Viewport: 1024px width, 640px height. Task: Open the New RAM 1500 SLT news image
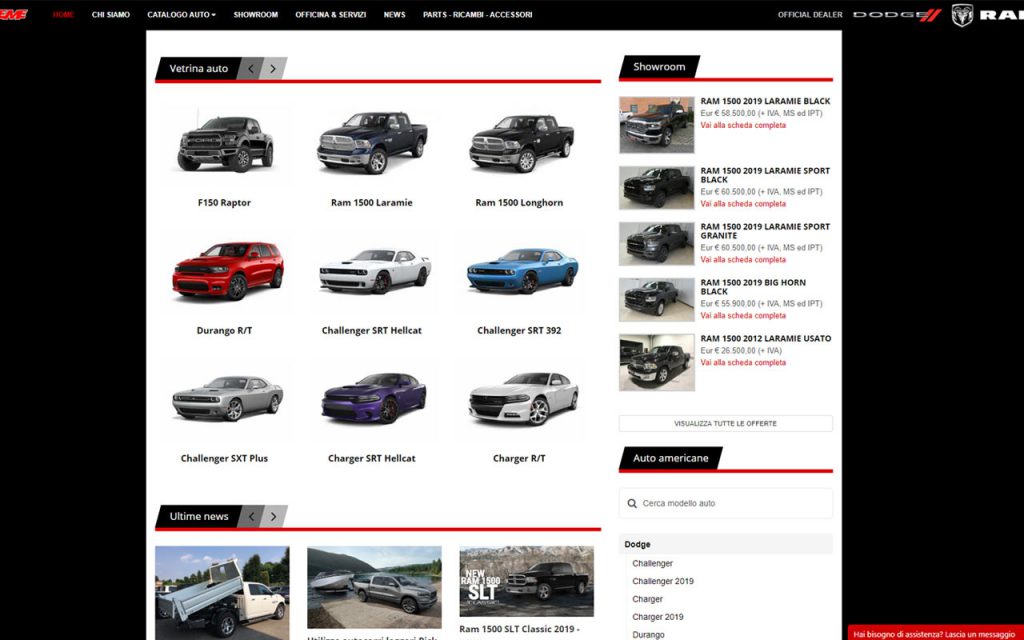click(x=526, y=582)
